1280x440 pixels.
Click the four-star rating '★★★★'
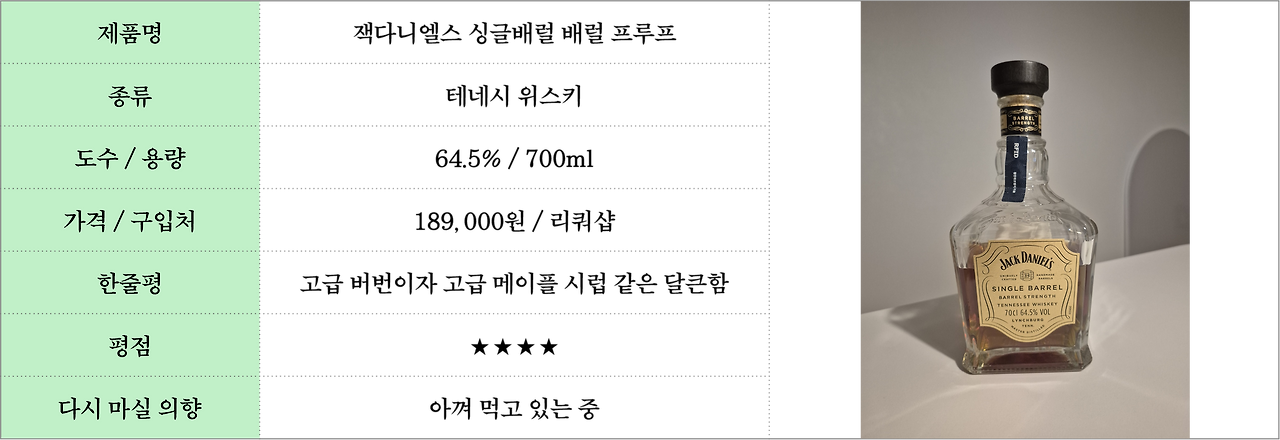(x=514, y=347)
